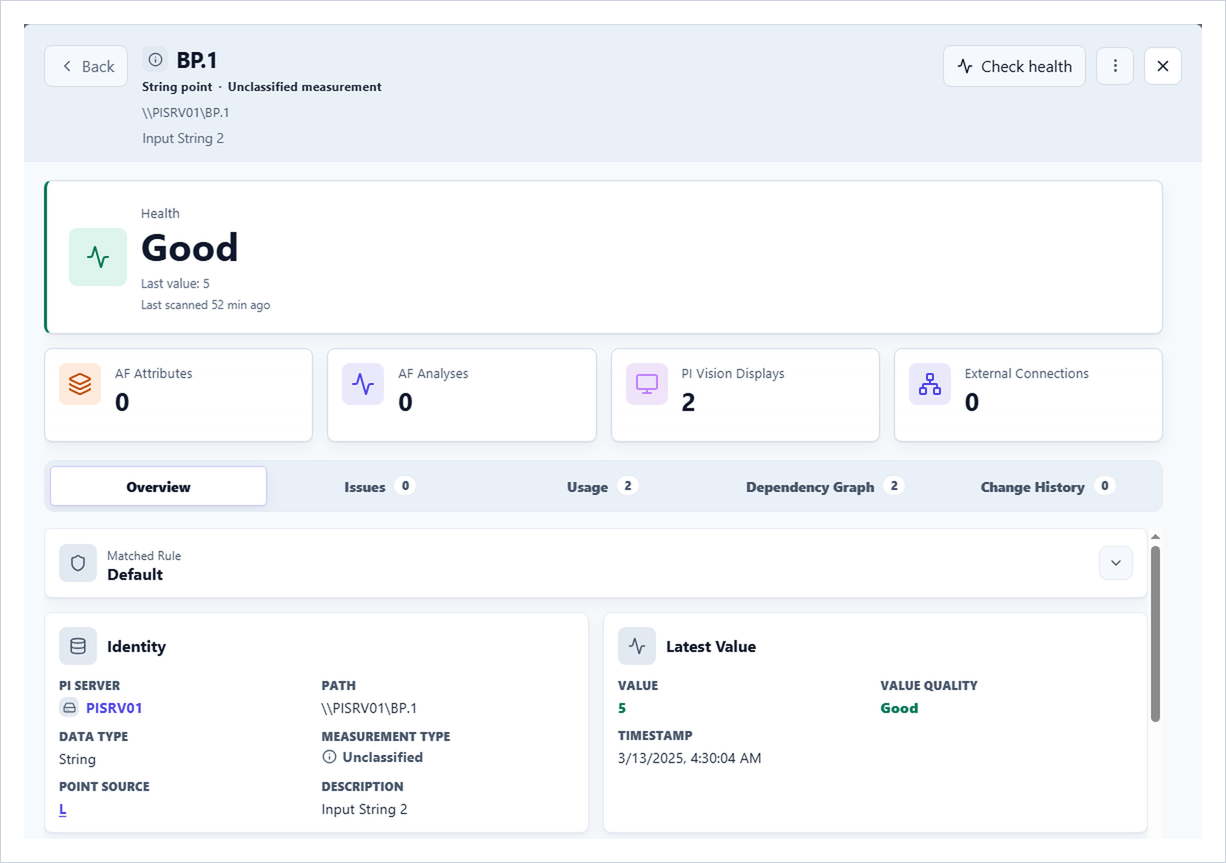Click the External Connections network icon
The image size is (1226, 863).
coord(930,384)
